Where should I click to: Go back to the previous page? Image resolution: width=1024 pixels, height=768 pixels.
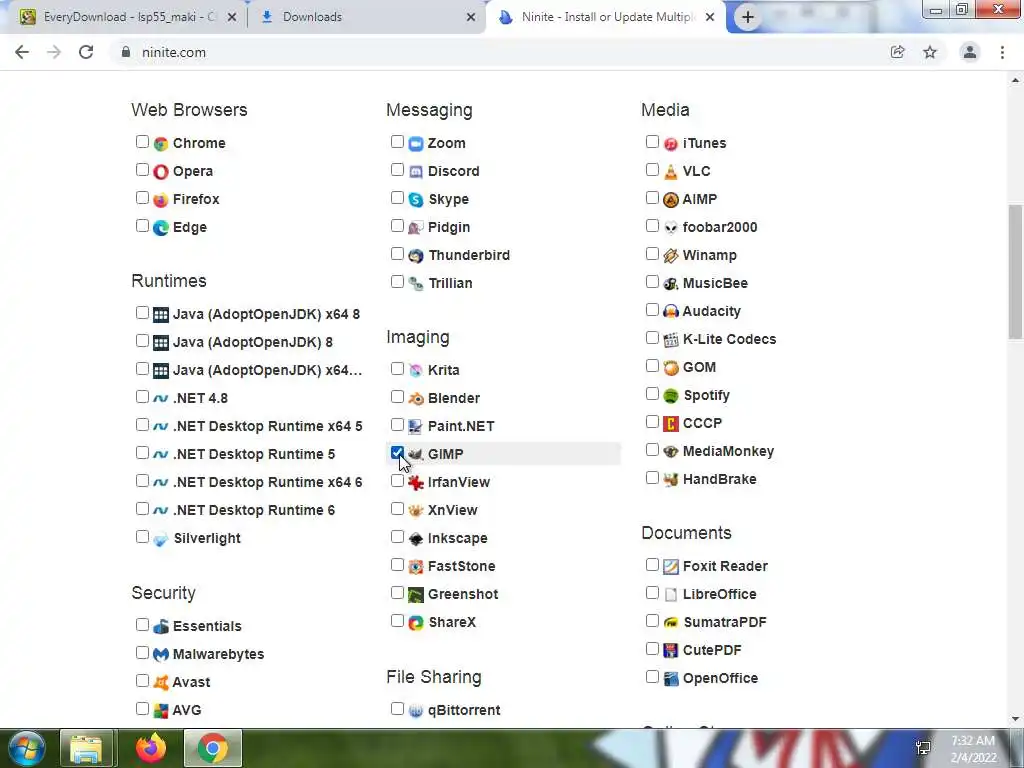coord(22,52)
